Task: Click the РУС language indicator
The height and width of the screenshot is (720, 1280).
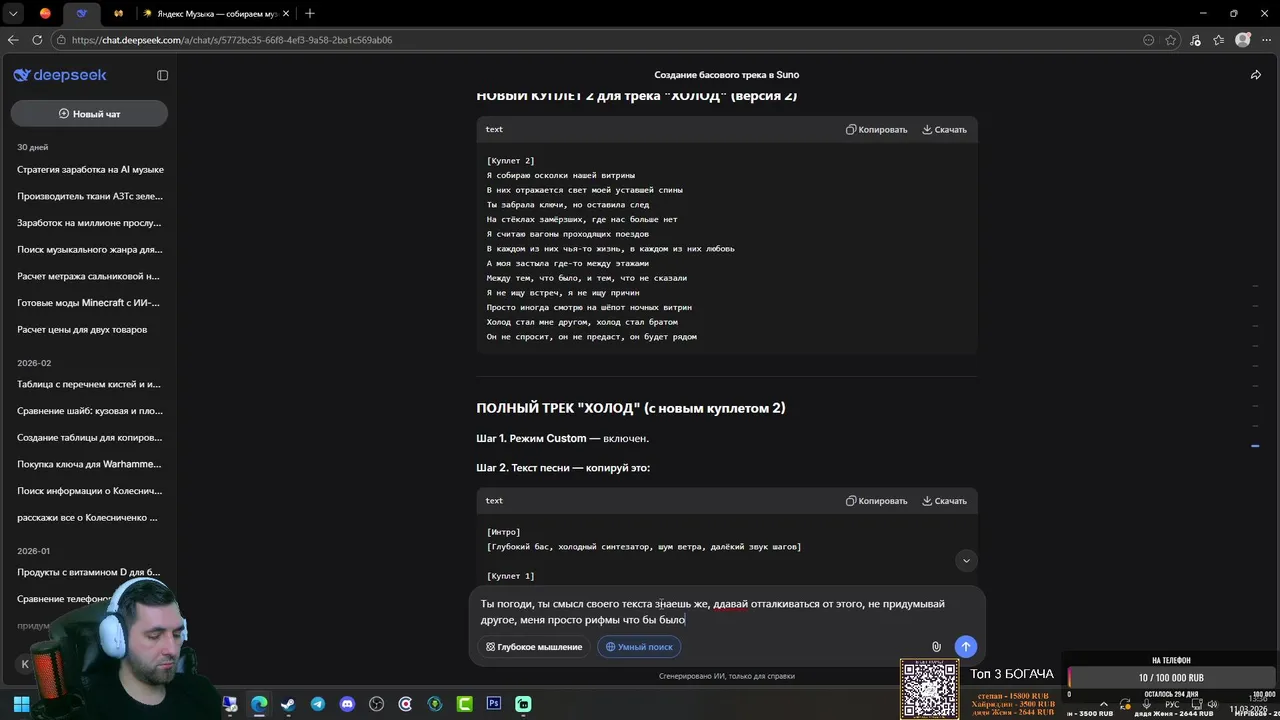Action: (x=1172, y=704)
